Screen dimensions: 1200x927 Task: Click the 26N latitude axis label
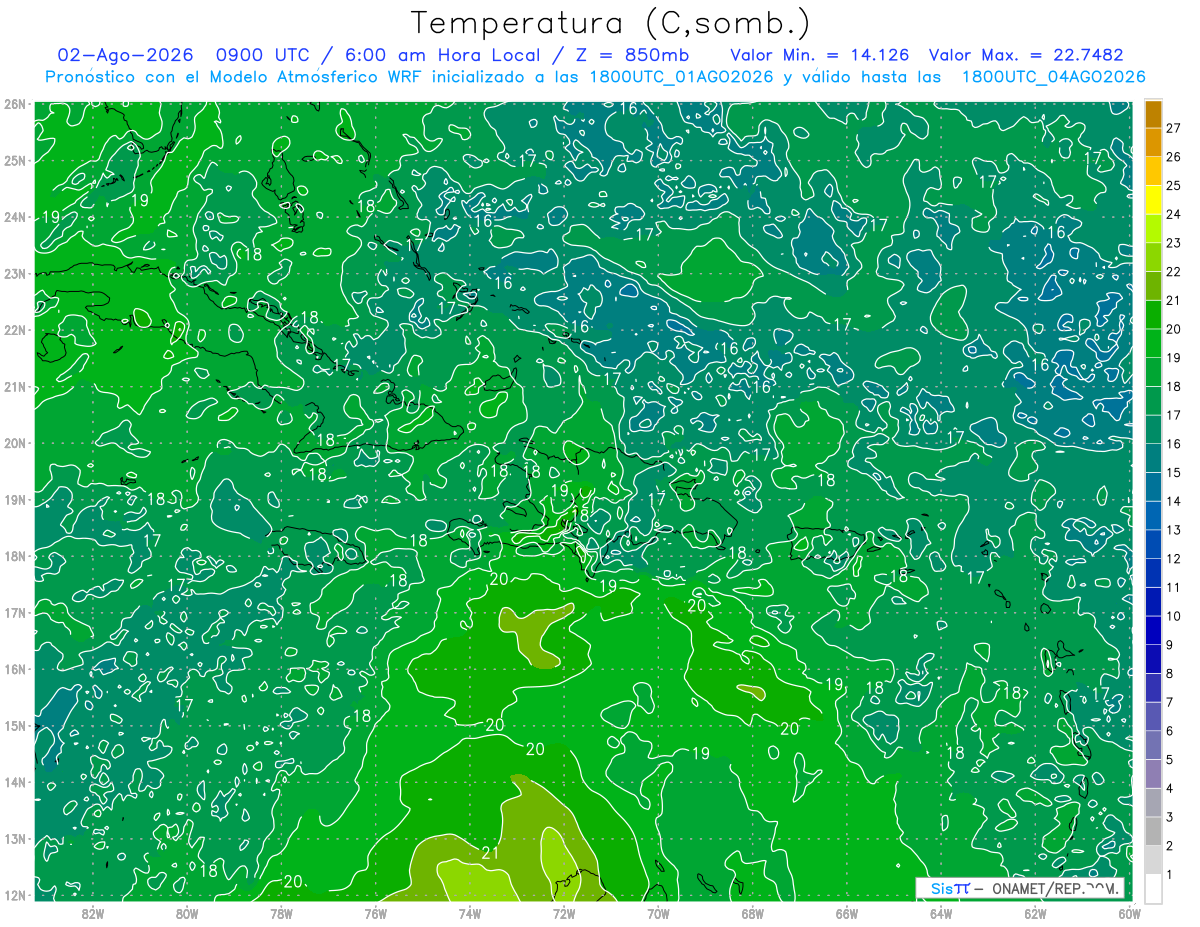[15, 104]
